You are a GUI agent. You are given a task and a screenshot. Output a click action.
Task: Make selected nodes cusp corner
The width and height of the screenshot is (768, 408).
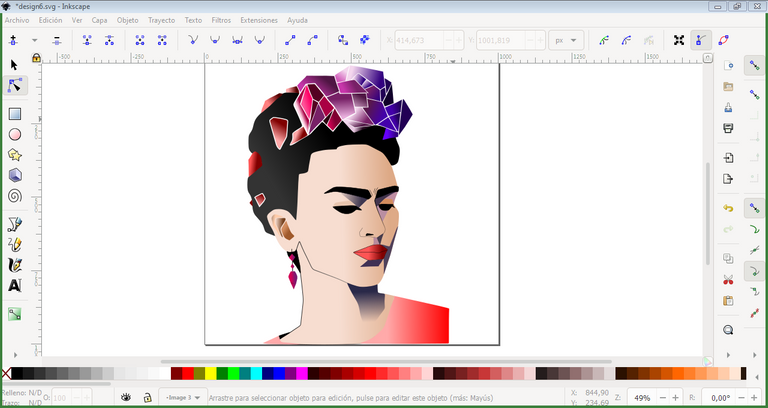193,40
